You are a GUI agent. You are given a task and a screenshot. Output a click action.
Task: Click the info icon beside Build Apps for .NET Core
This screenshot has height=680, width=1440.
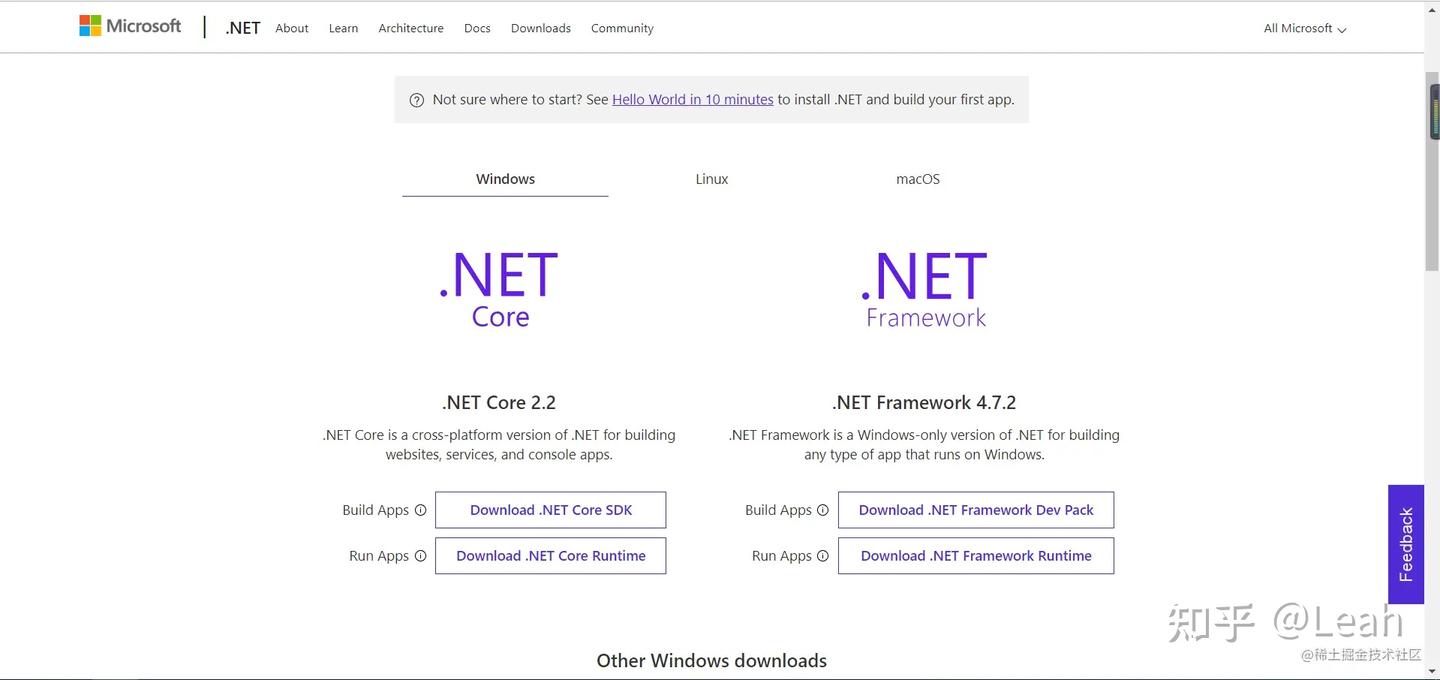[421, 509]
